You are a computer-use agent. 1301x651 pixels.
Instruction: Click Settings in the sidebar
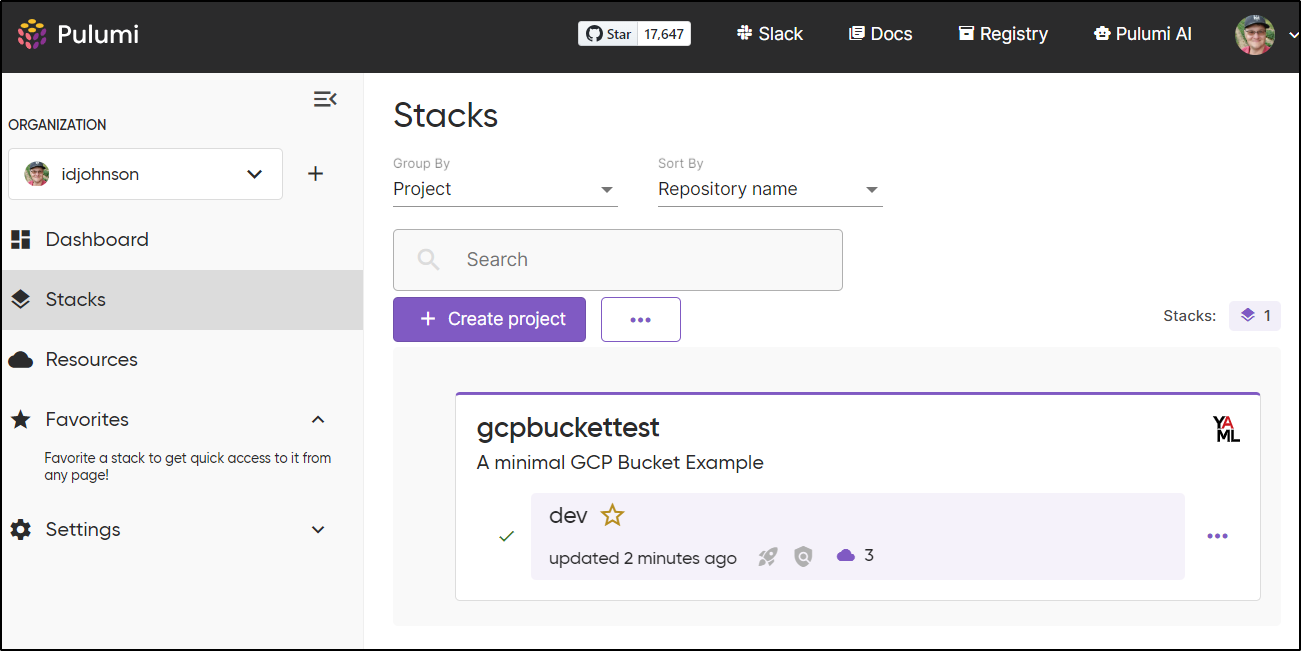pos(83,529)
